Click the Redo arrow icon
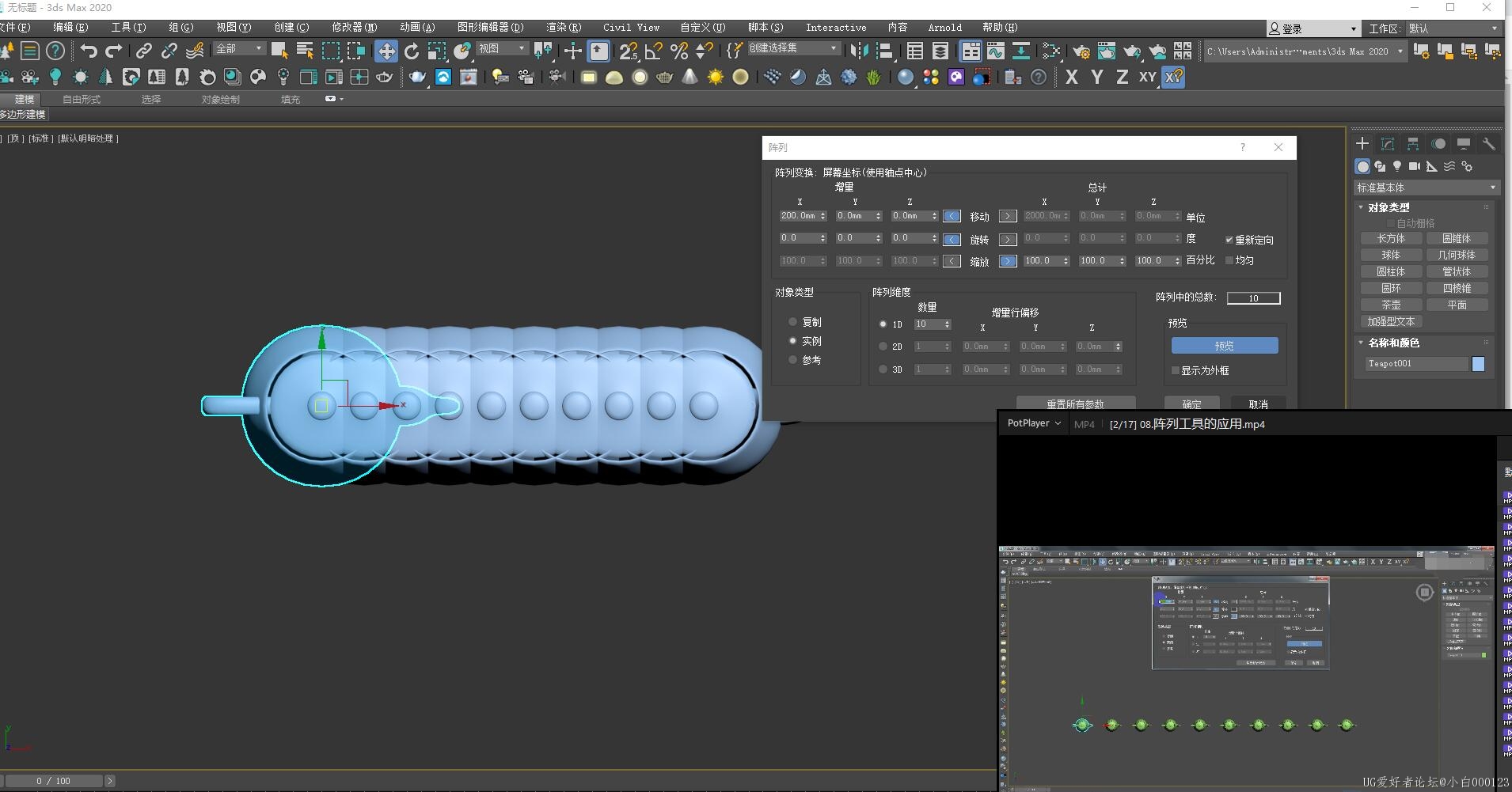Image resolution: width=1512 pixels, height=792 pixels. pyautogui.click(x=114, y=51)
